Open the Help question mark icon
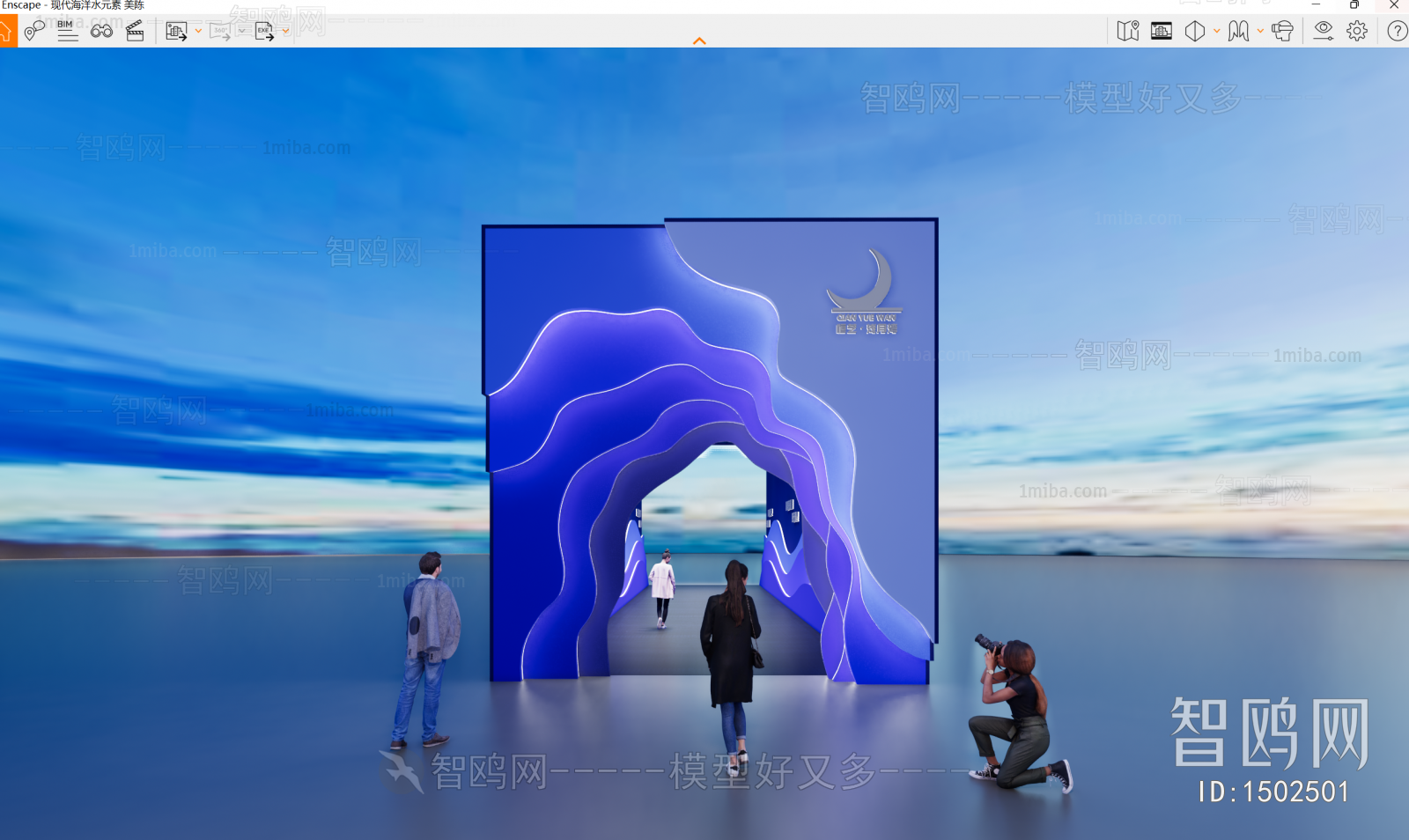This screenshot has height=840, width=1409. click(1398, 31)
